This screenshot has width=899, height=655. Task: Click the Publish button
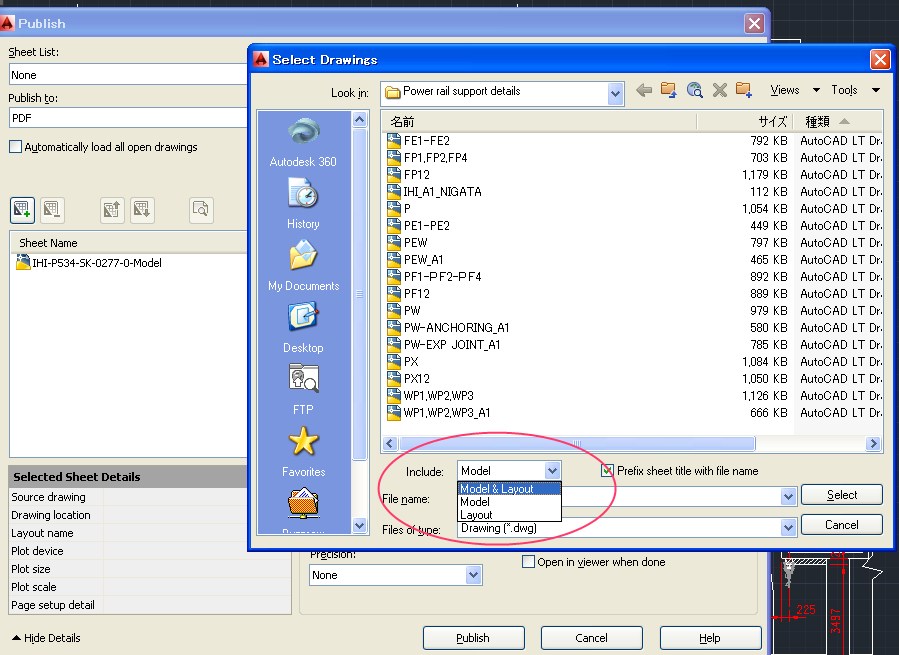coord(473,637)
